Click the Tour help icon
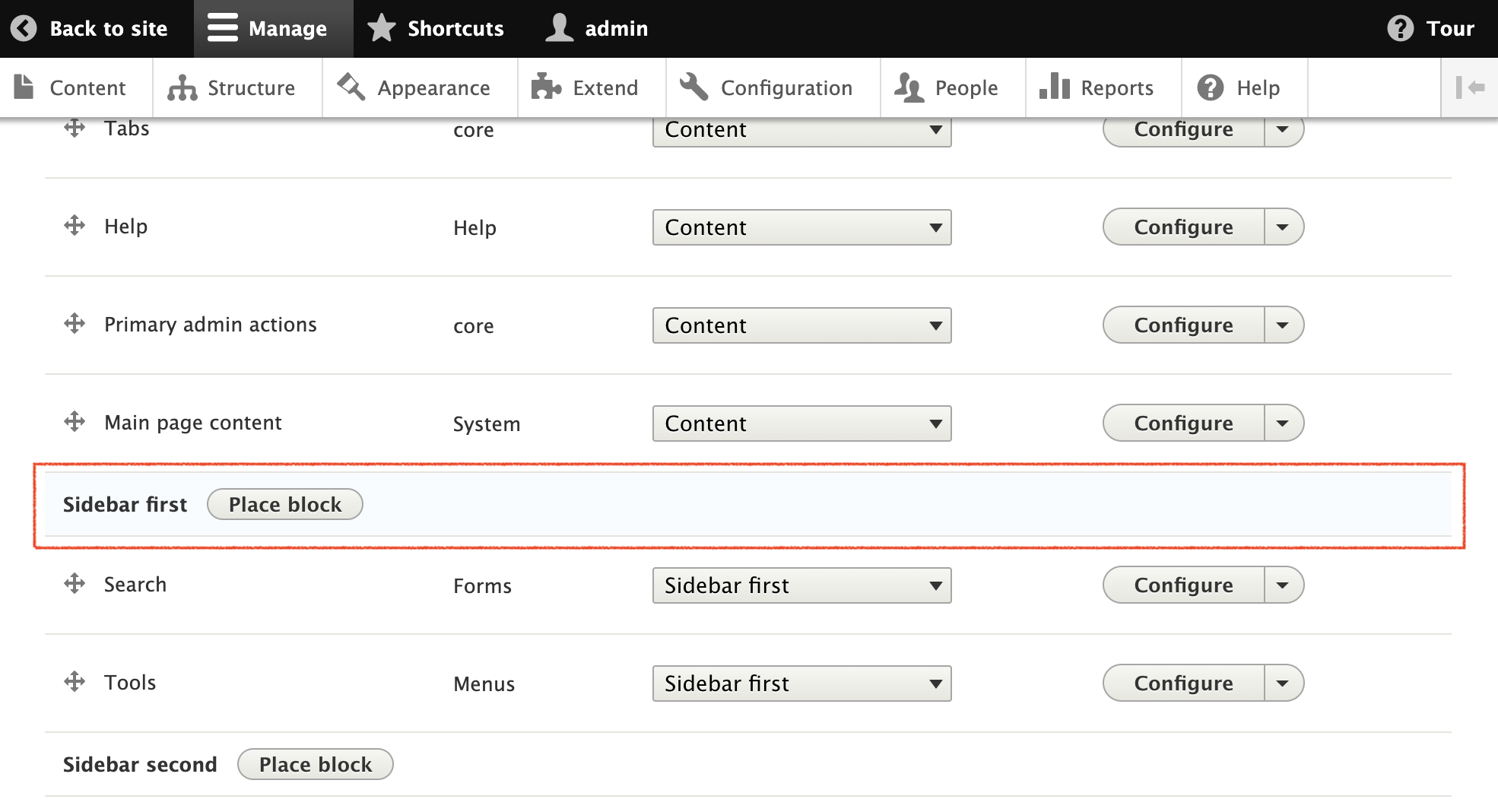The image size is (1498, 812). [x=1400, y=29]
